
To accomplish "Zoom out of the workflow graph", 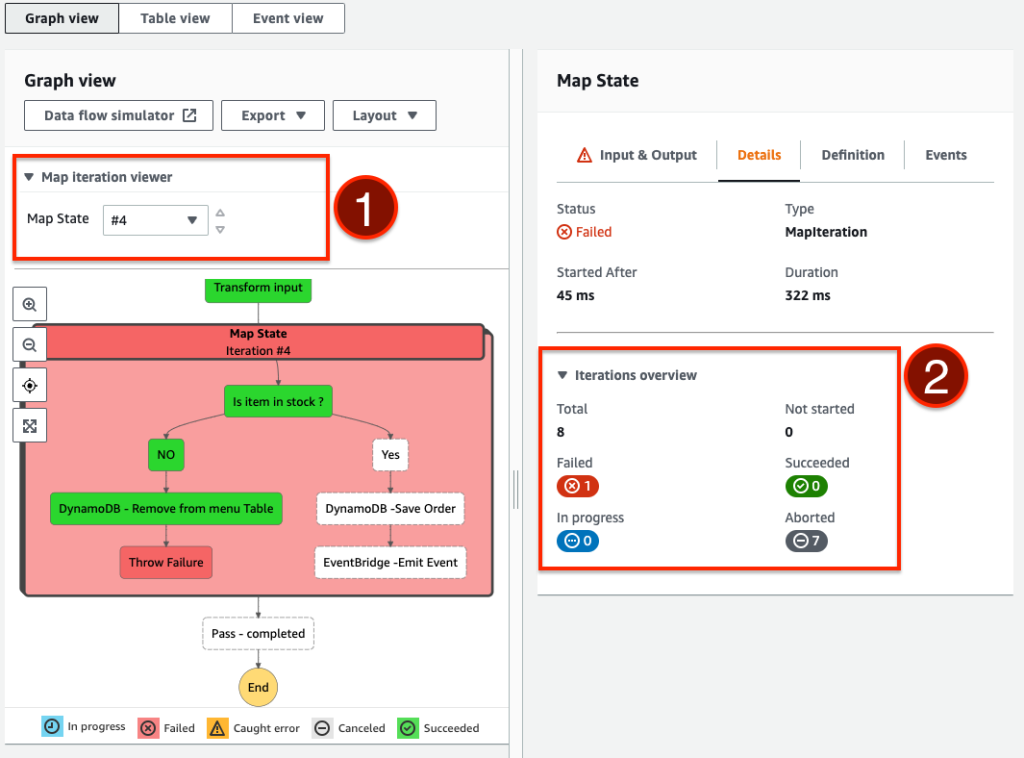I will coord(29,344).
